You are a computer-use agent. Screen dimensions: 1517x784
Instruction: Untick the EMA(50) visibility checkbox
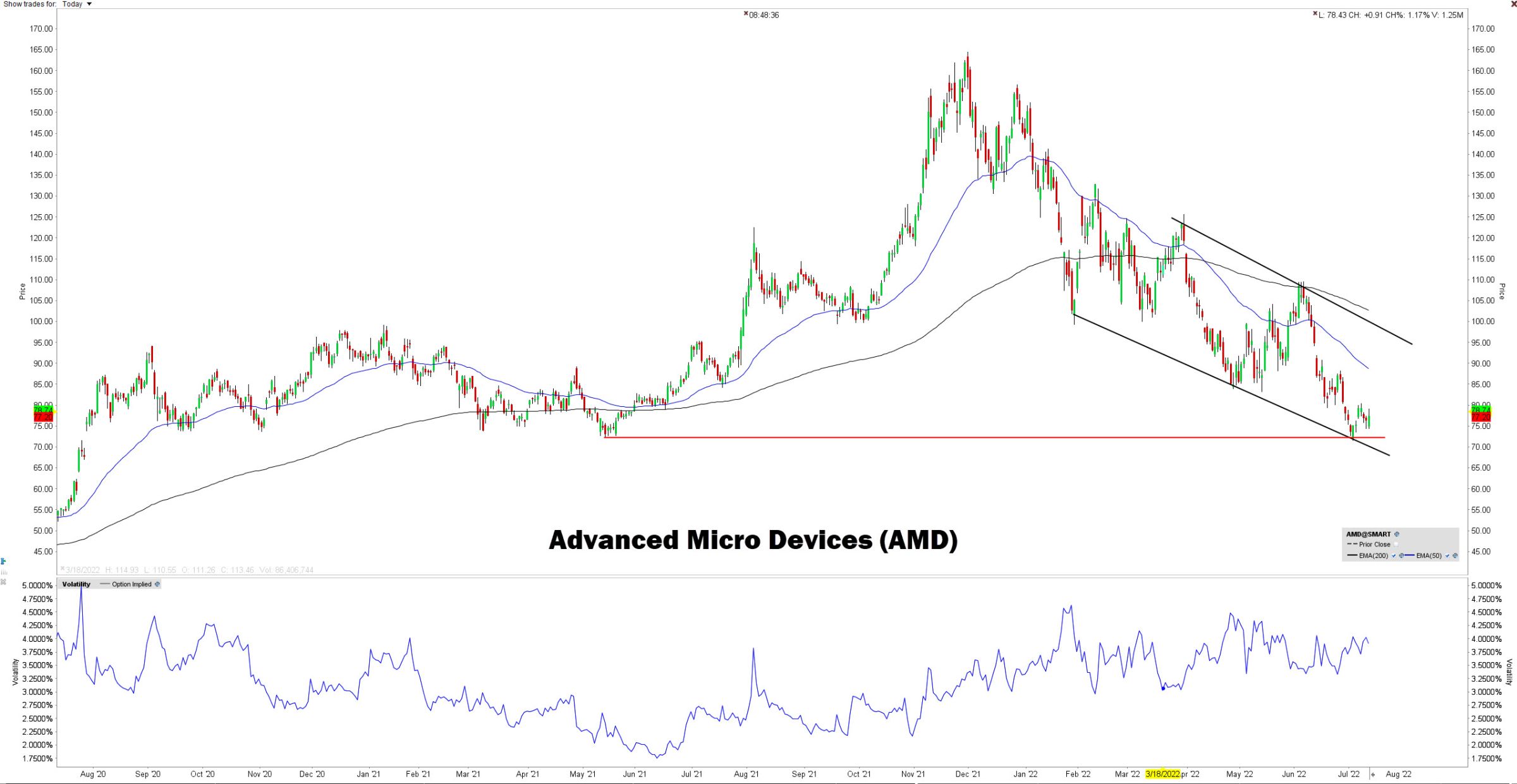point(1447,556)
